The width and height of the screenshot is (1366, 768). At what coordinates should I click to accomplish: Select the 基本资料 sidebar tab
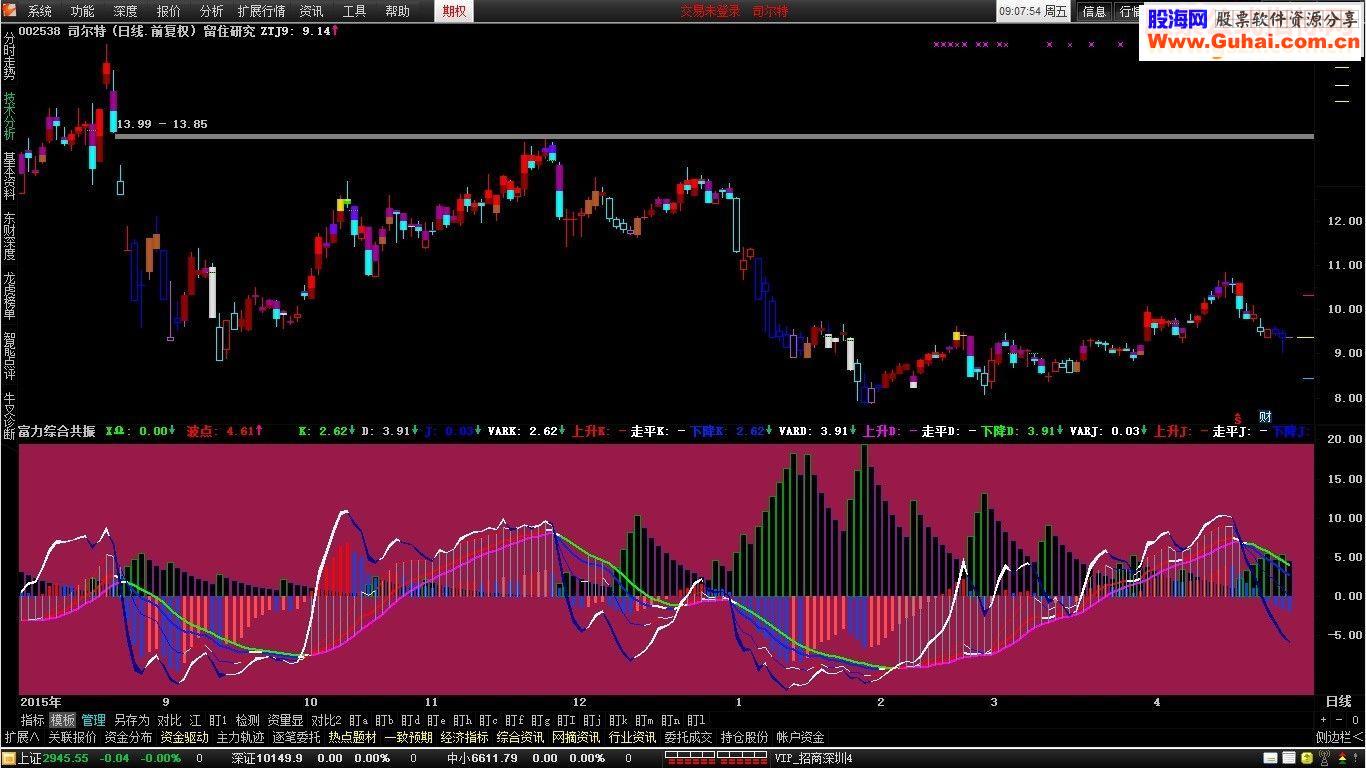tap(9, 176)
